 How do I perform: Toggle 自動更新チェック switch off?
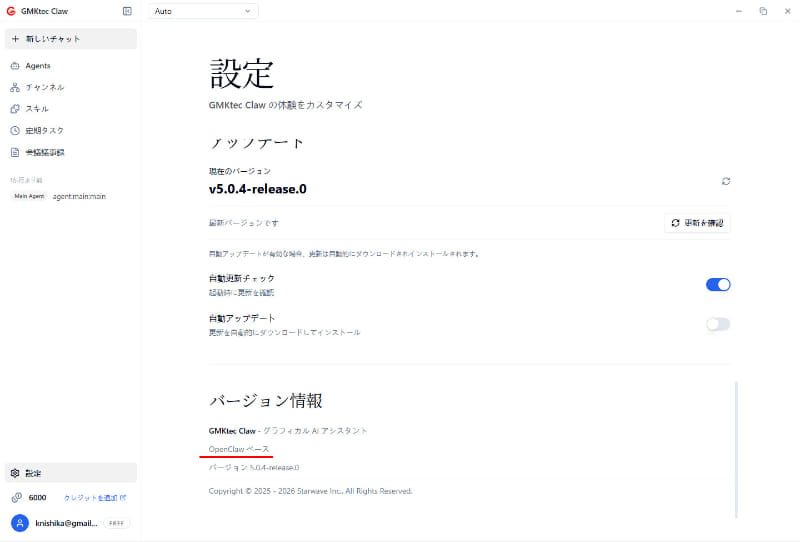click(718, 284)
